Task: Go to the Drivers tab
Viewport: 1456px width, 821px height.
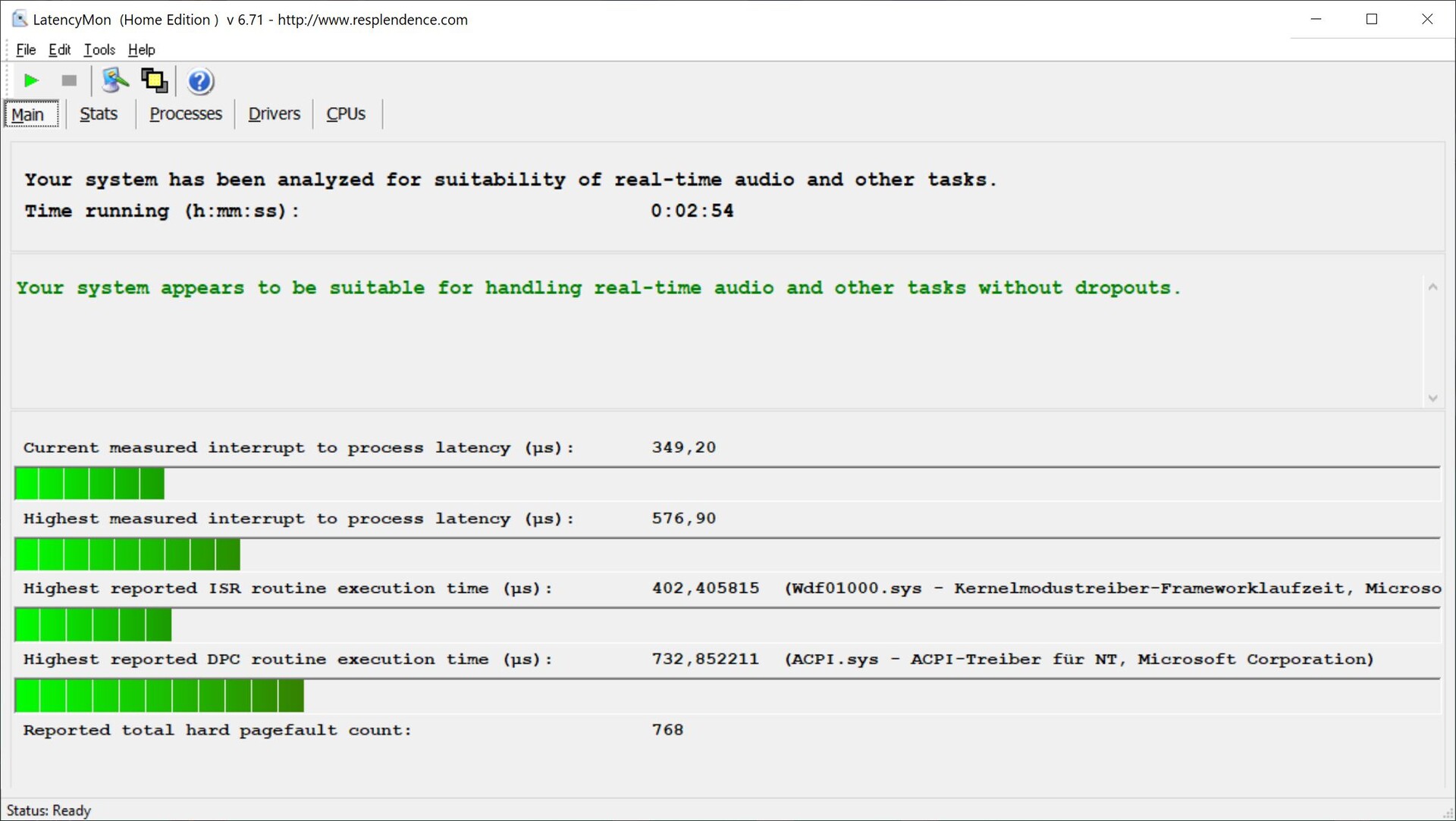Action: 274,114
